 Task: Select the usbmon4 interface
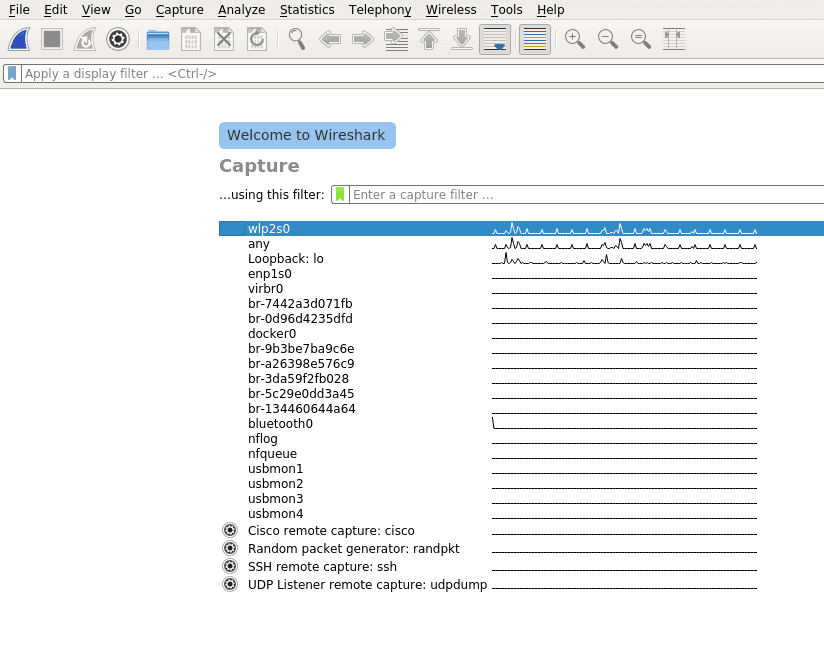(521, 514)
